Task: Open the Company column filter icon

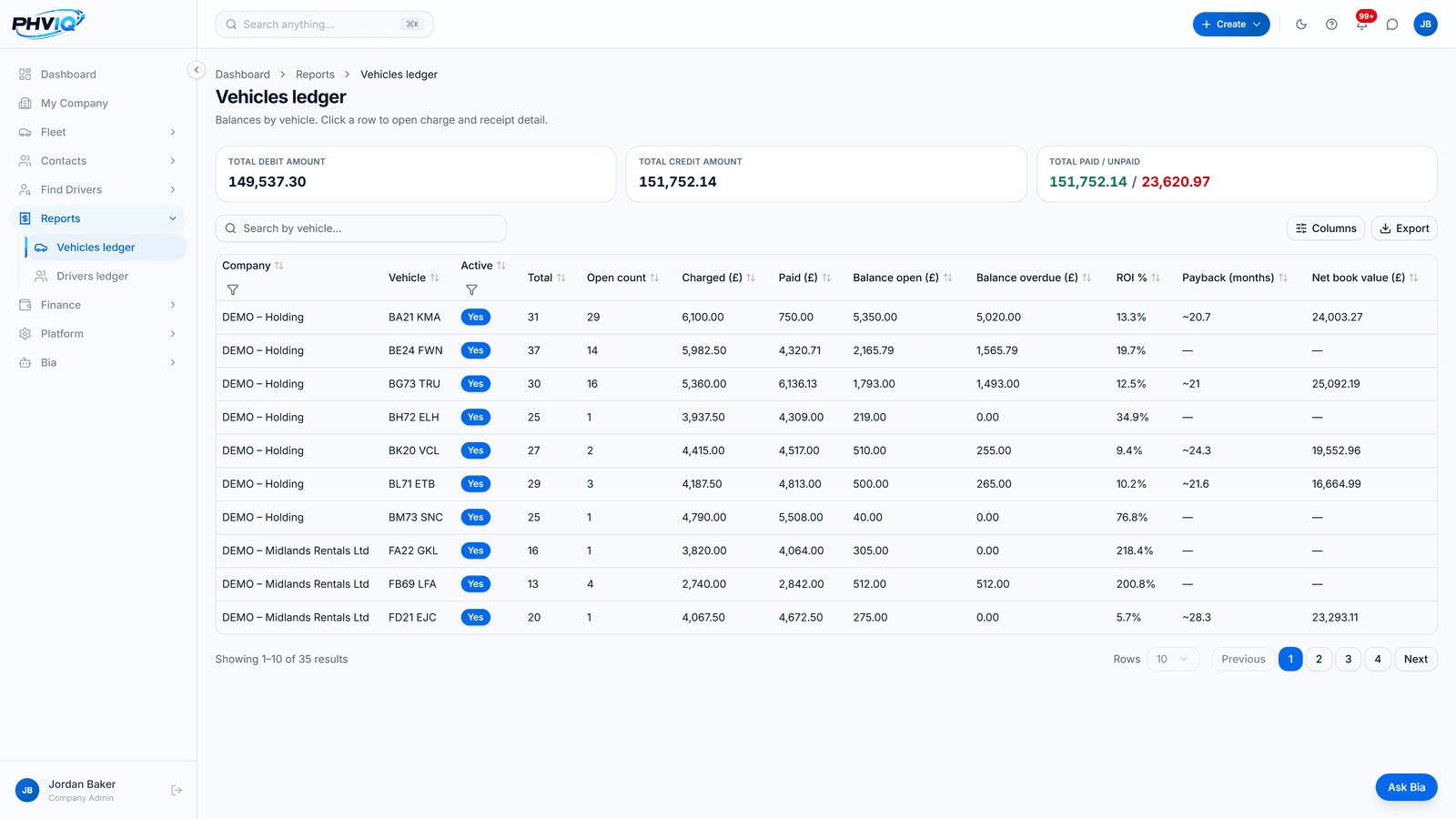Action: coord(233,290)
